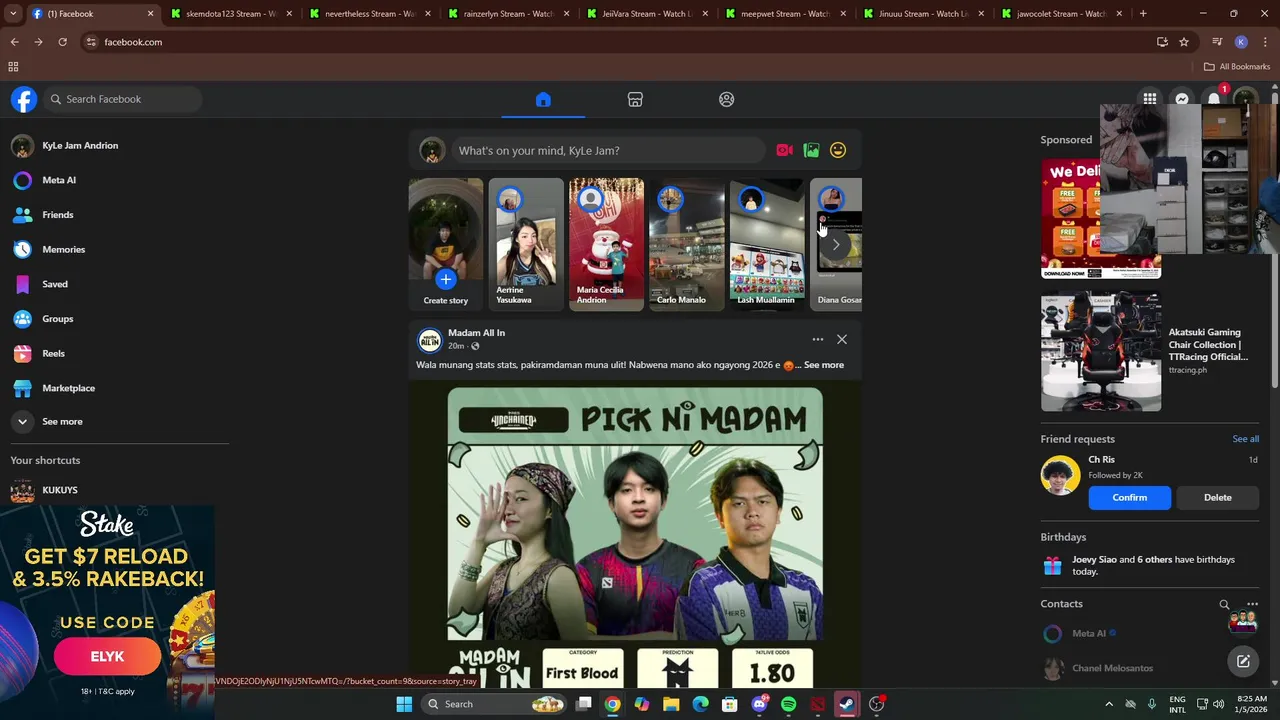The height and width of the screenshot is (720, 1280).
Task: Expand post text via See more link
Action: click(x=824, y=365)
